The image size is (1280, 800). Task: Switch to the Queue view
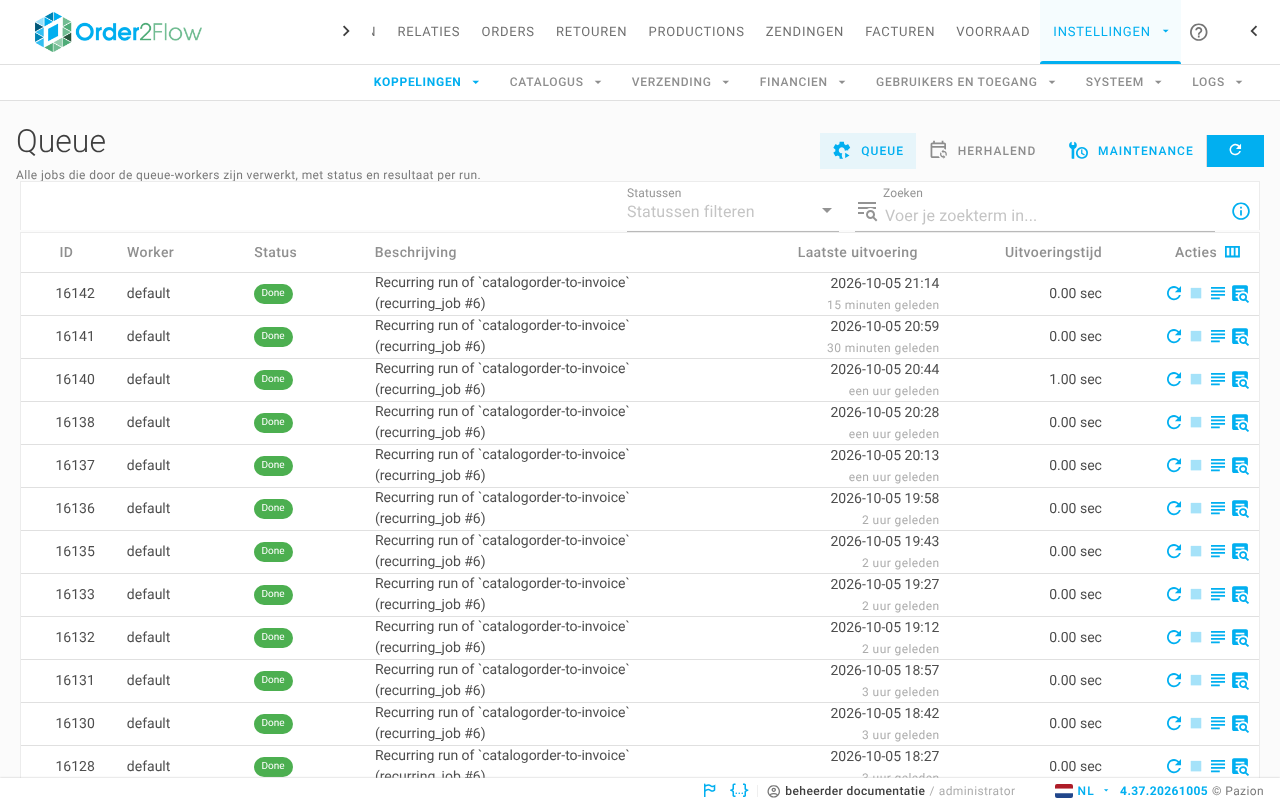868,151
